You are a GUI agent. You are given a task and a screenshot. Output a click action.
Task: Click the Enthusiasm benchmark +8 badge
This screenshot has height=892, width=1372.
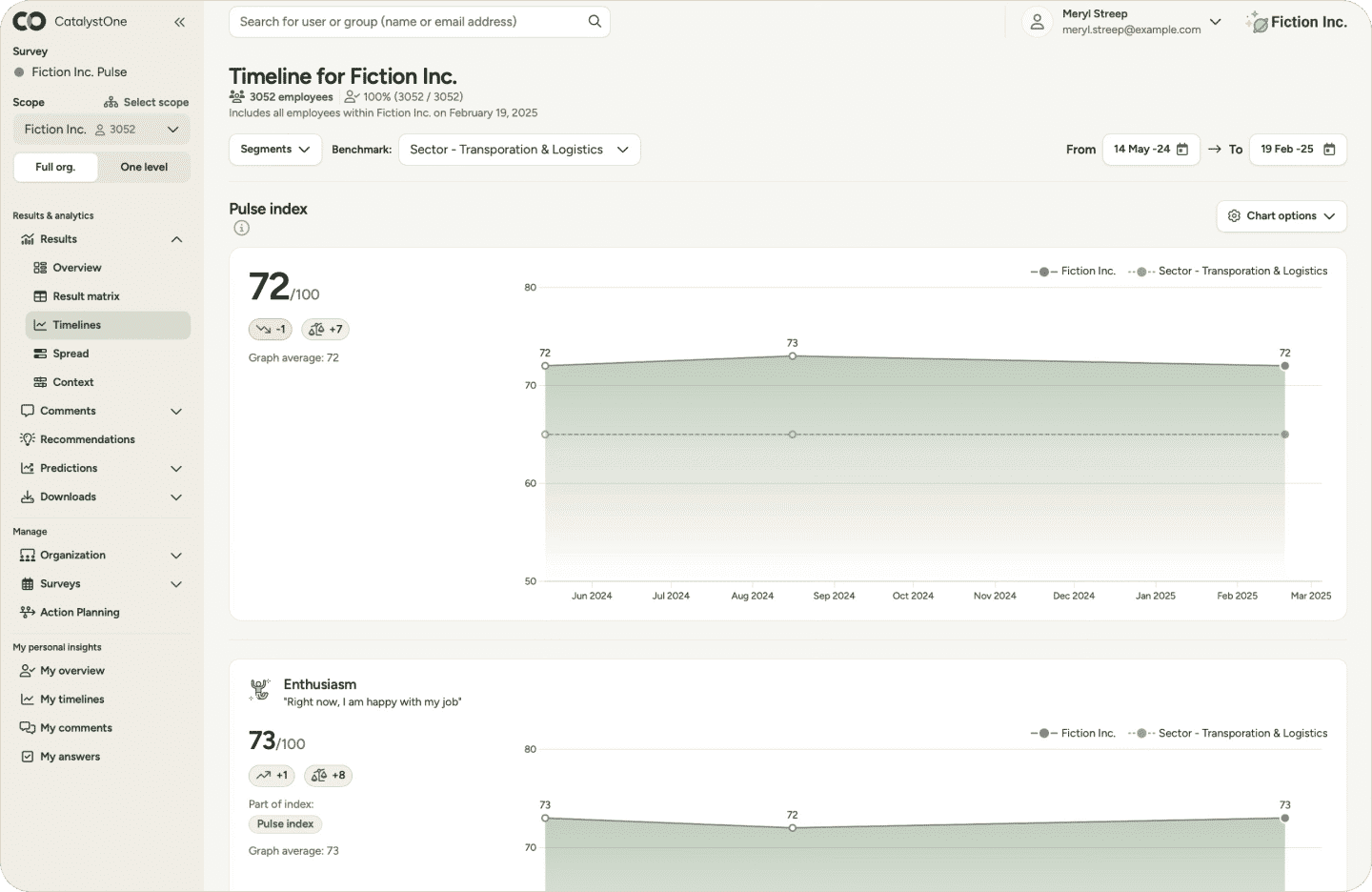point(328,776)
